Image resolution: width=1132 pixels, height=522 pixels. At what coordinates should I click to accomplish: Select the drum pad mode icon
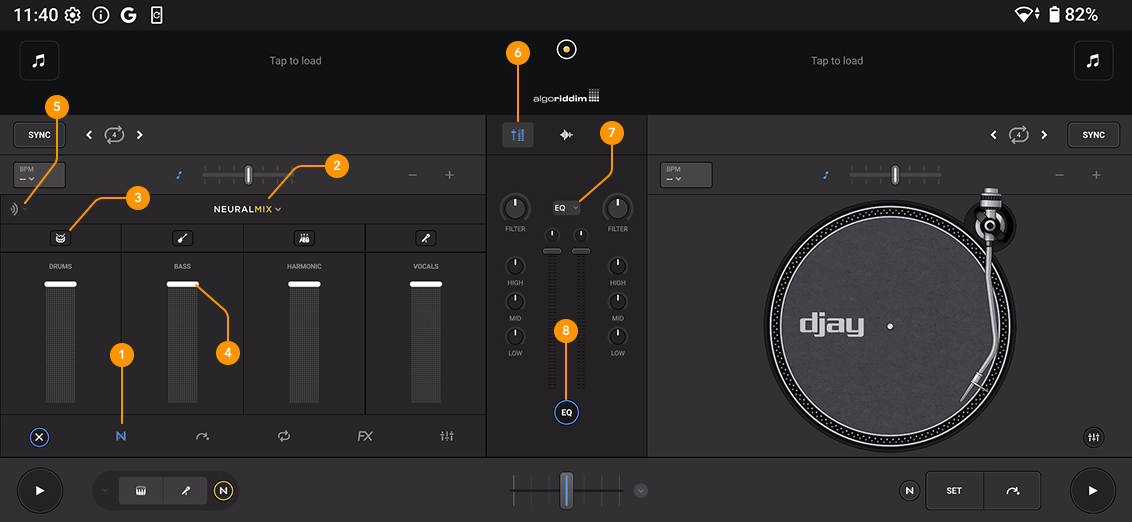point(142,491)
